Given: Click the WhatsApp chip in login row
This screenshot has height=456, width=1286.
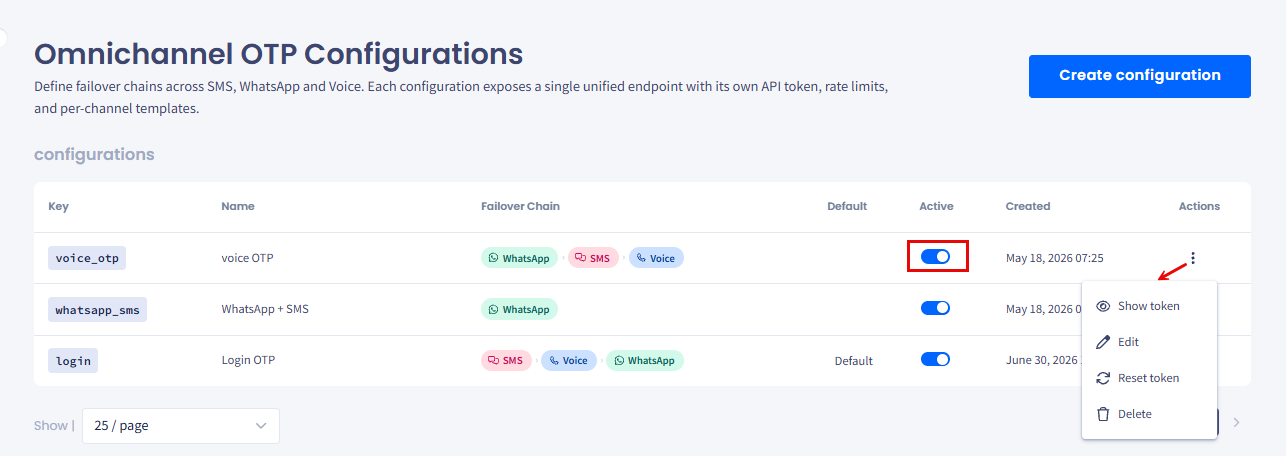Looking at the screenshot, I should (645, 360).
